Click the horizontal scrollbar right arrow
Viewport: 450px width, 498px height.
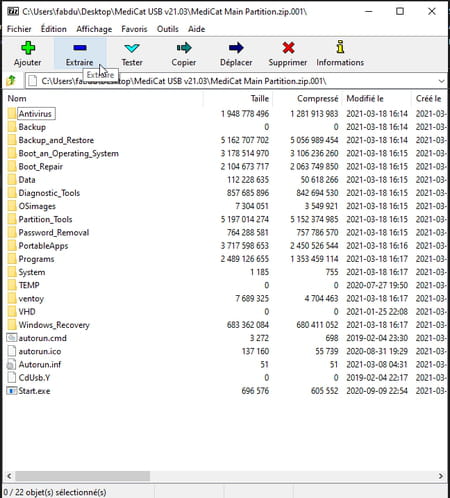(441, 476)
